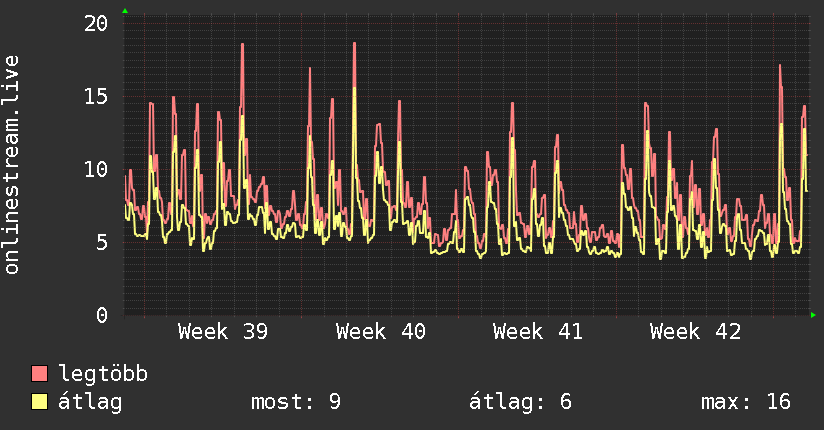Select the legtöbb legend label
The height and width of the screenshot is (430, 824).
point(103,373)
